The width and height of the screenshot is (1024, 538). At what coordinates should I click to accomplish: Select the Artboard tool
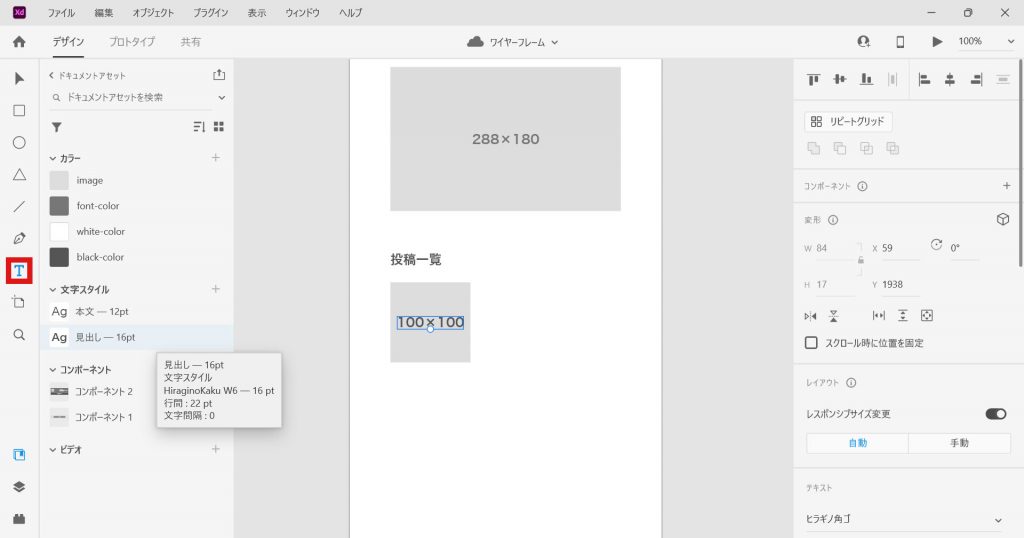(x=19, y=302)
